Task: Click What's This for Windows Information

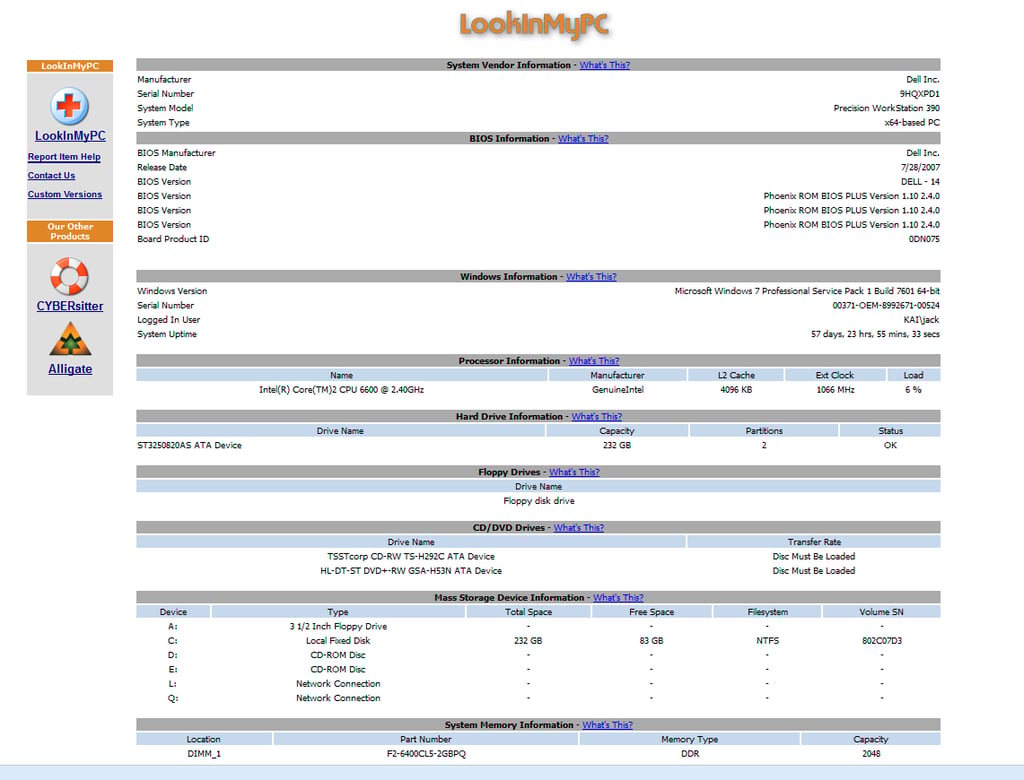Action: [x=591, y=277]
